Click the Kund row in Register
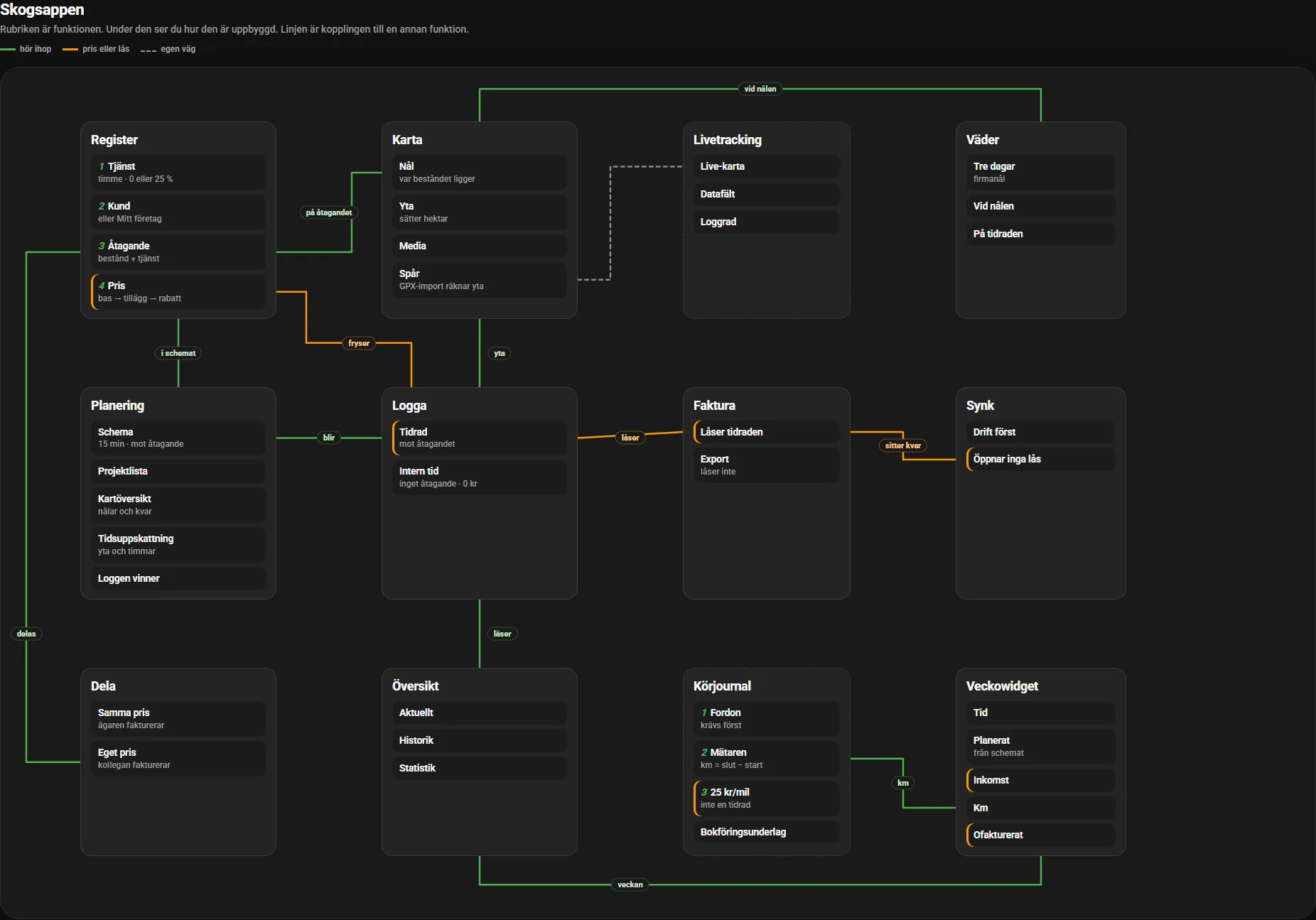 (178, 212)
